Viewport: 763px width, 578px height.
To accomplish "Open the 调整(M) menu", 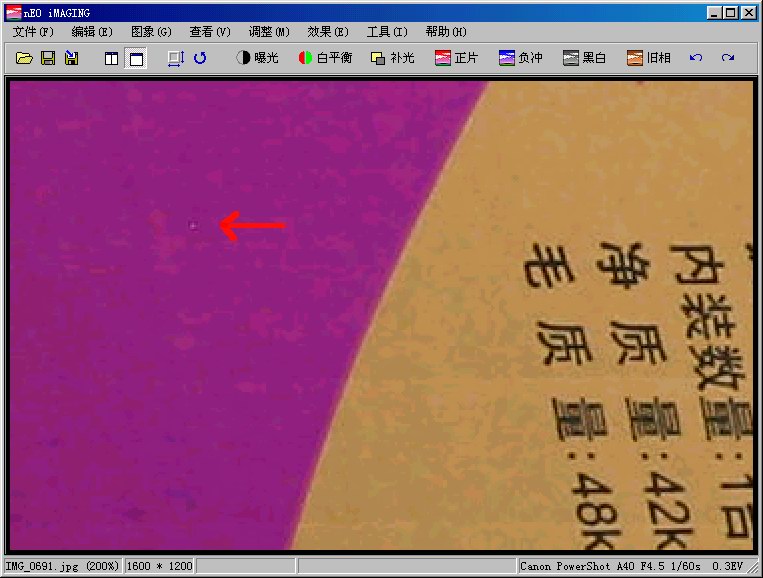I will [268, 32].
